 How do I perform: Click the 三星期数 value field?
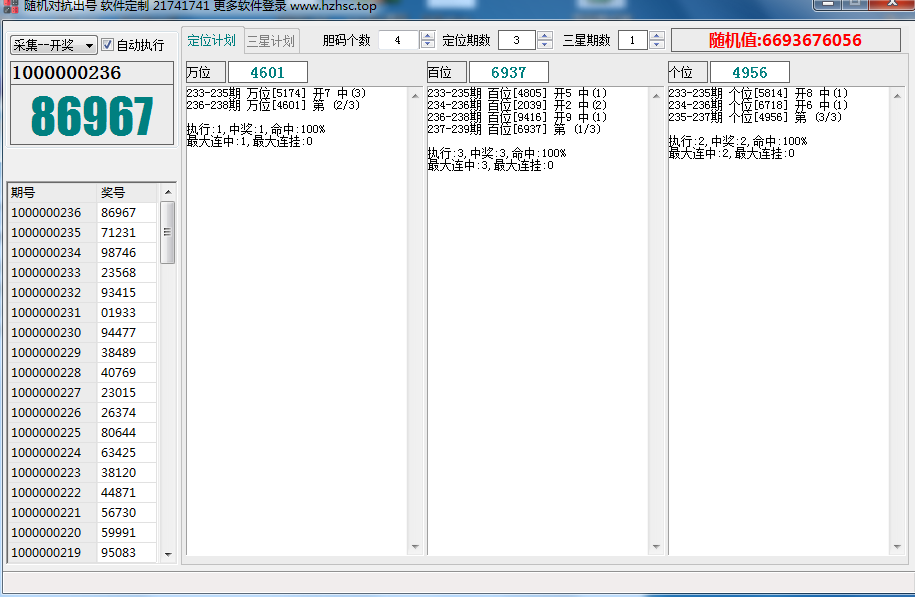coord(633,40)
